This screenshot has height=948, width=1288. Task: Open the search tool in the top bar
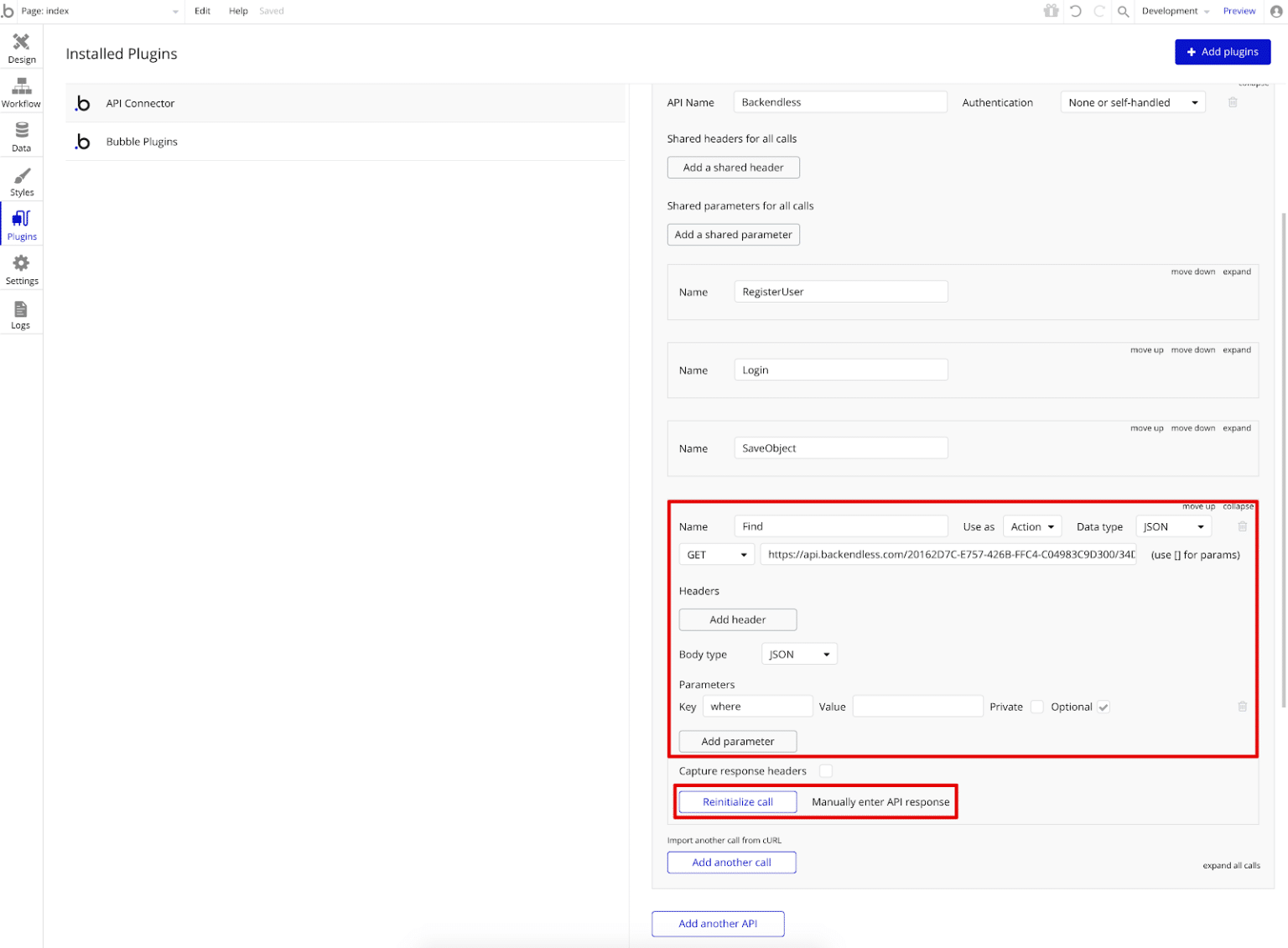1123,11
